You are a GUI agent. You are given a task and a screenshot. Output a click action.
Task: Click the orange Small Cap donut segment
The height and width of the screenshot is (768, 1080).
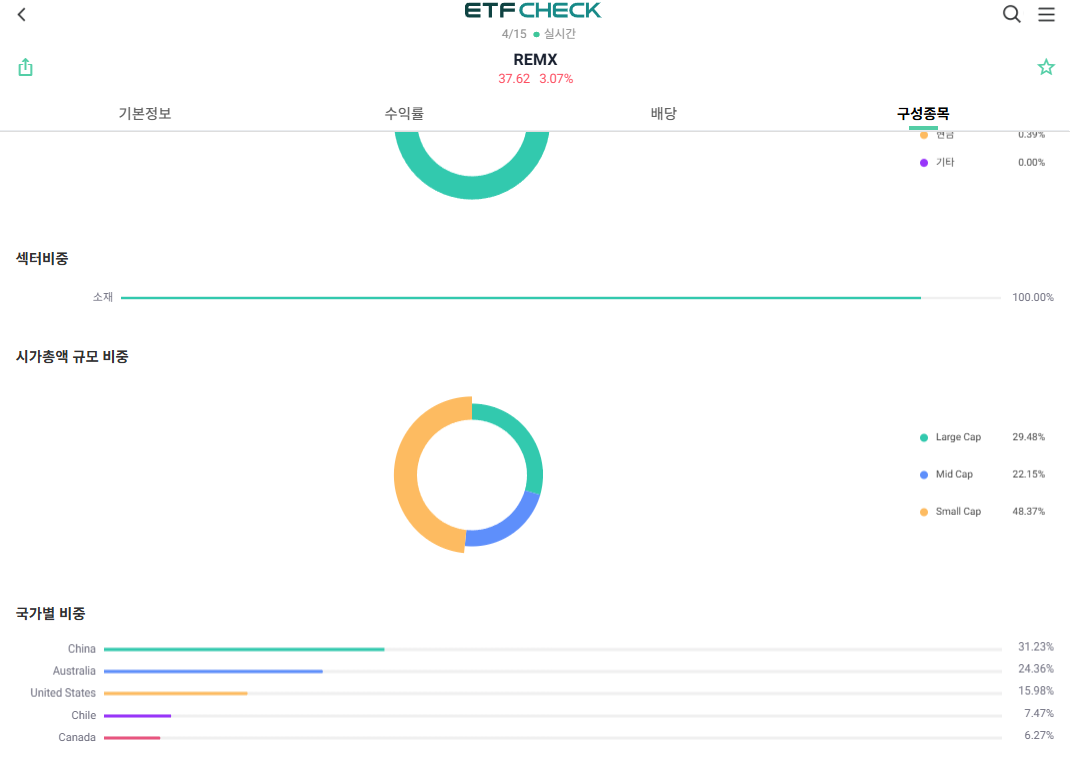coord(406,473)
